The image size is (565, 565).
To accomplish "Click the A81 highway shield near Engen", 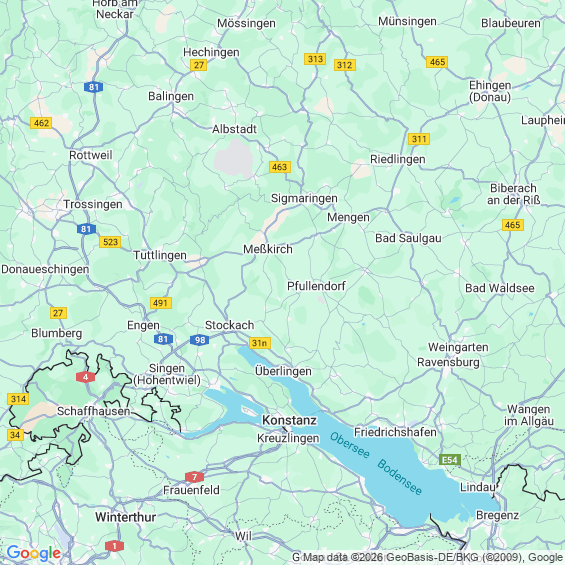I will 163,339.
